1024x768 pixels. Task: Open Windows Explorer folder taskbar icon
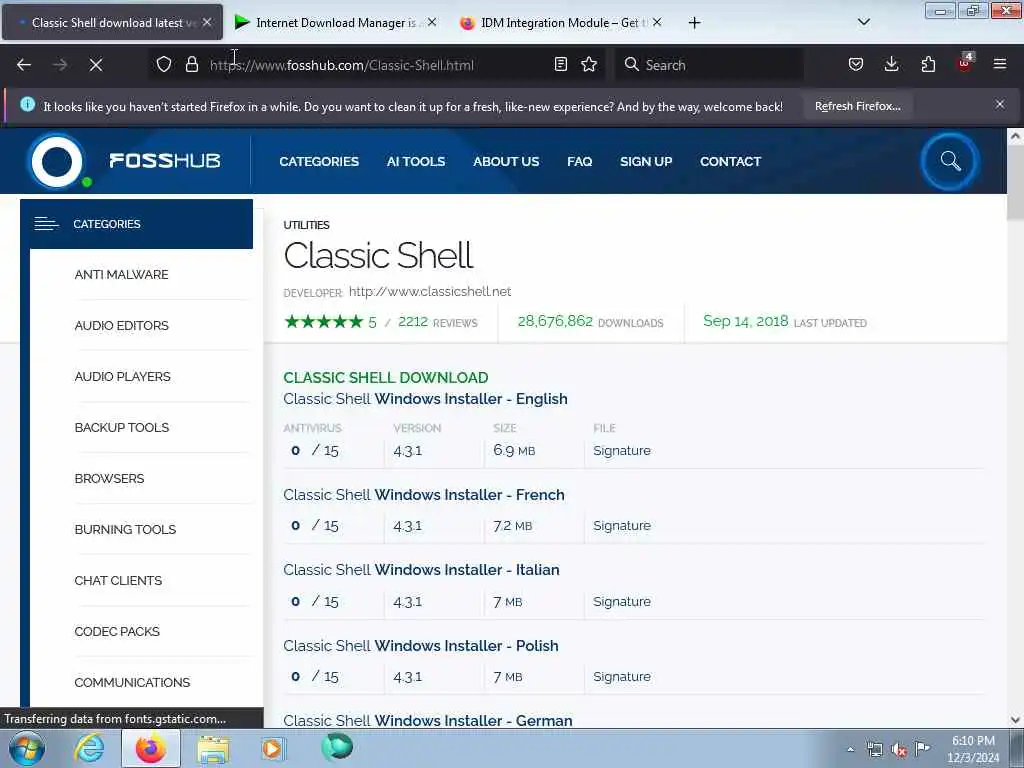click(x=213, y=749)
